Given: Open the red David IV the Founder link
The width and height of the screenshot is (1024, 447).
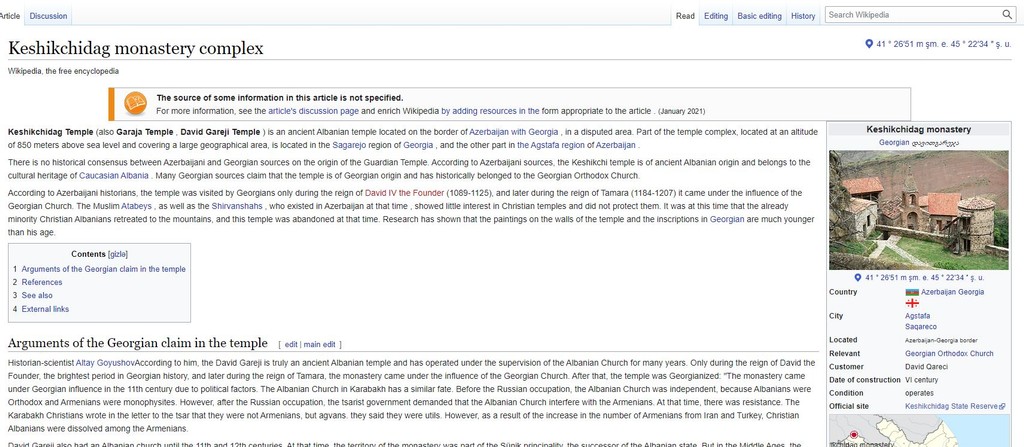Looking at the screenshot, I should click(404, 193).
